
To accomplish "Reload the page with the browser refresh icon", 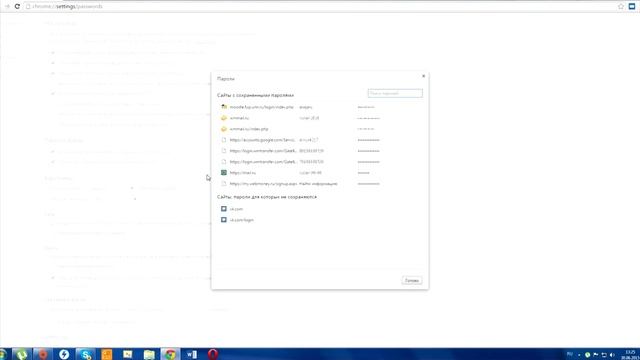I will 17,6.
